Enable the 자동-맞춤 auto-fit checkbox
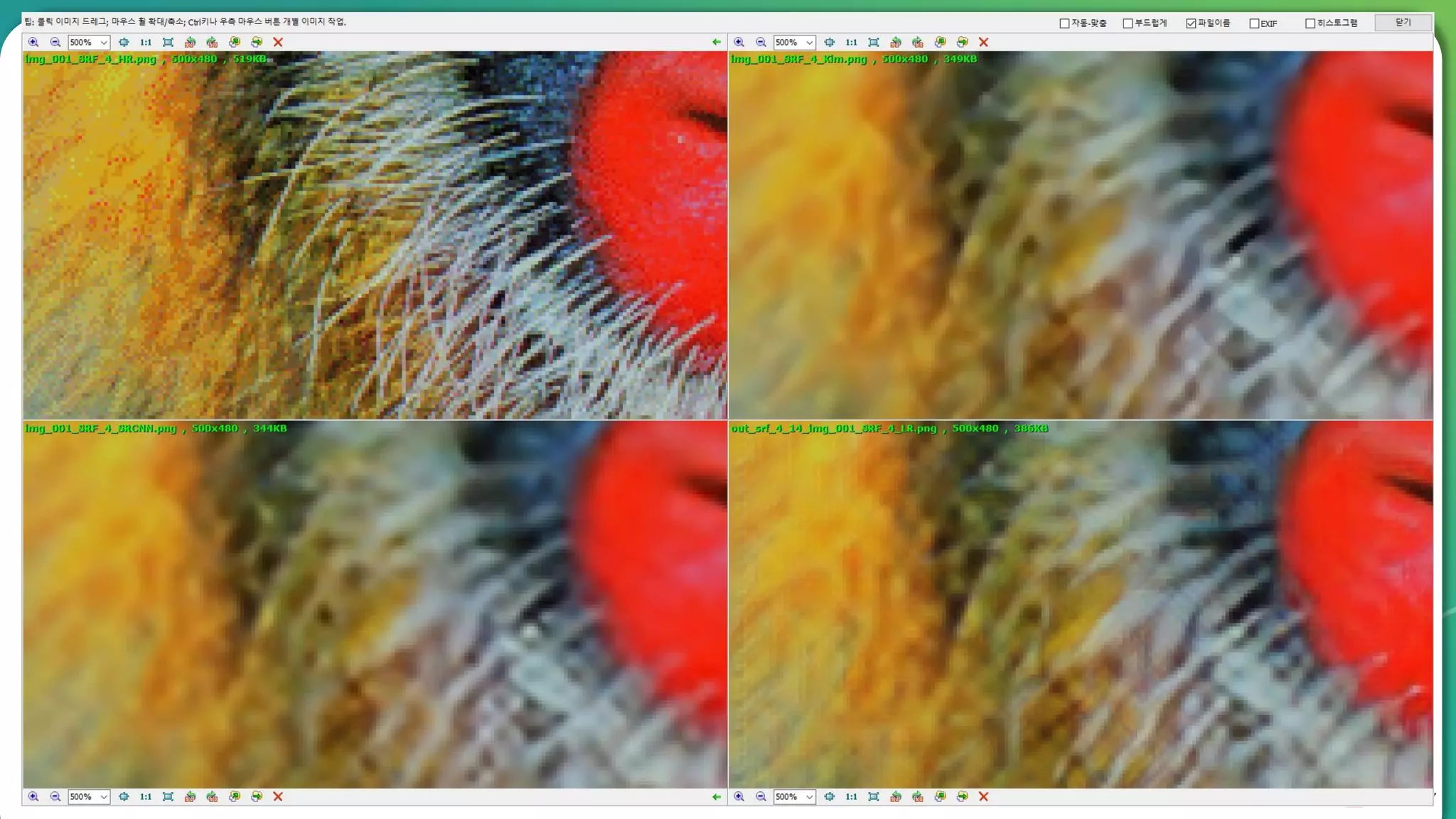 1064,23
